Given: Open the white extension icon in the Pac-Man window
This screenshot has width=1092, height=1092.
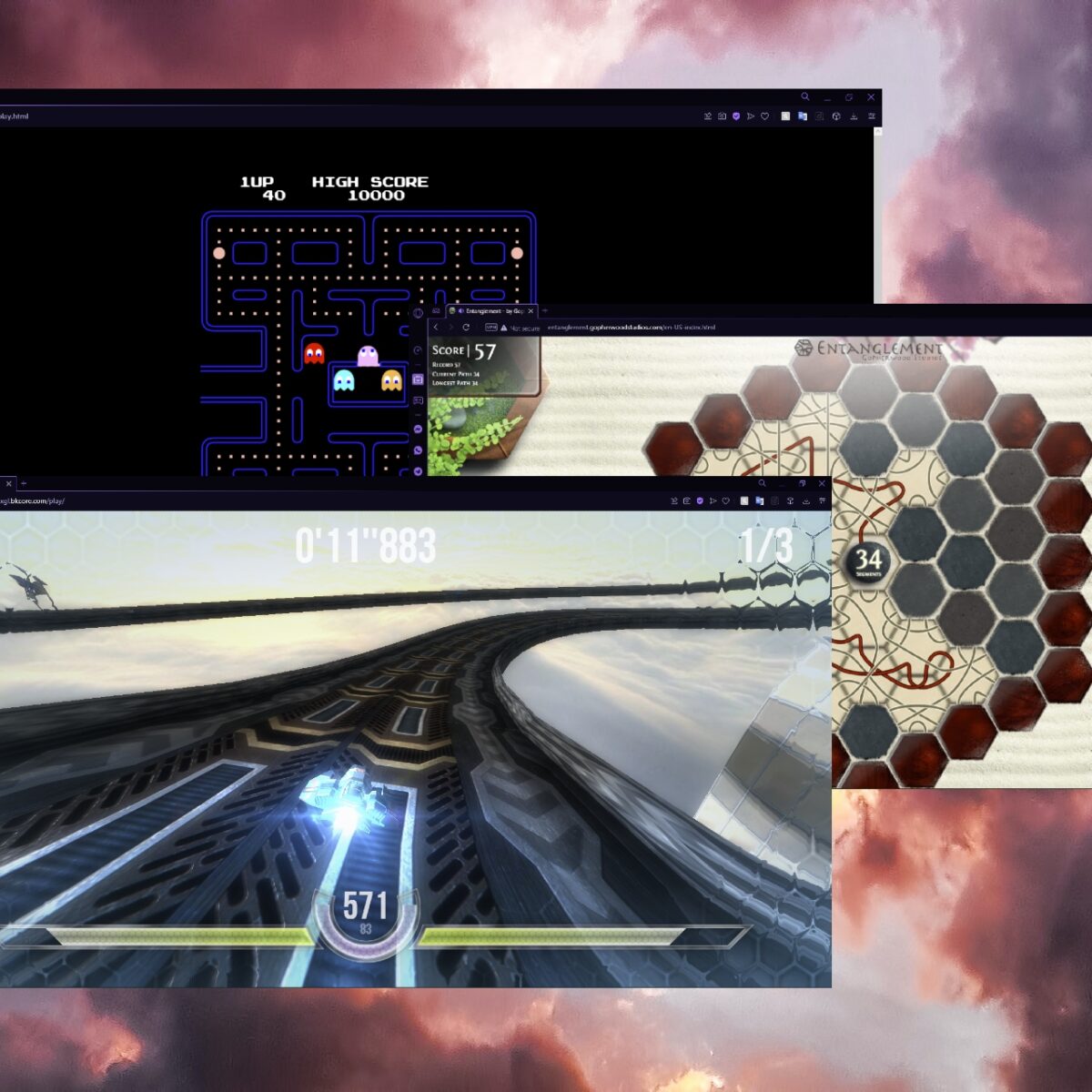Looking at the screenshot, I should point(785,116).
